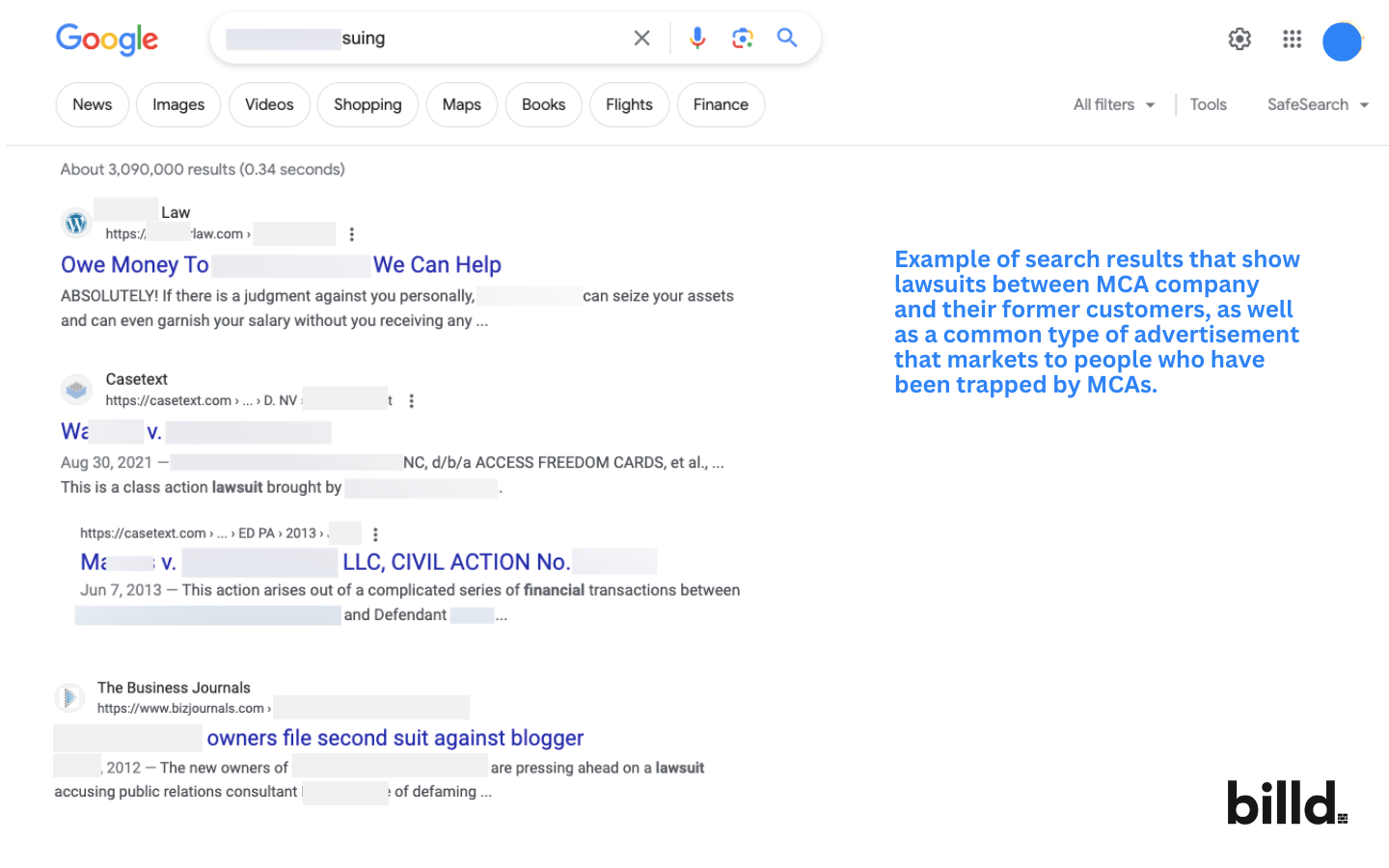Open the Google apps grid
Viewport: 1389px width, 868px height.
[1293, 39]
